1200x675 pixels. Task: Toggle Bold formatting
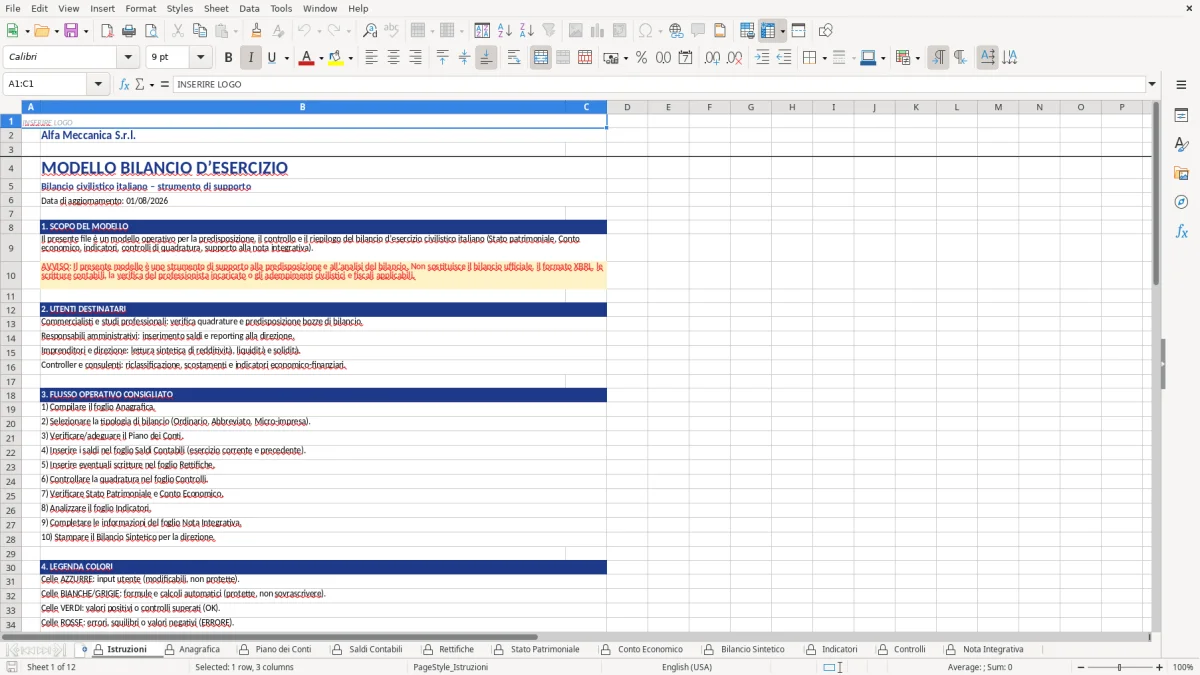click(x=228, y=58)
